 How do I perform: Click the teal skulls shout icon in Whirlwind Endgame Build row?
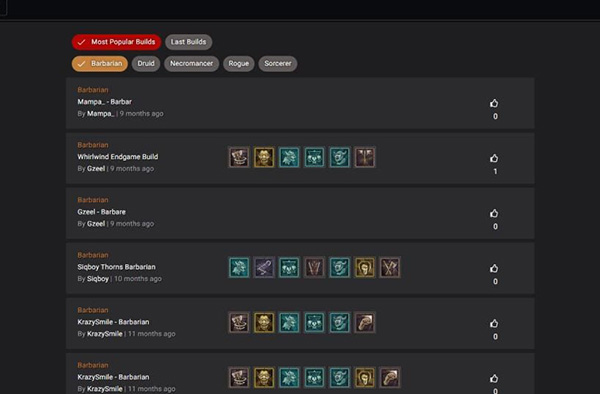point(315,157)
